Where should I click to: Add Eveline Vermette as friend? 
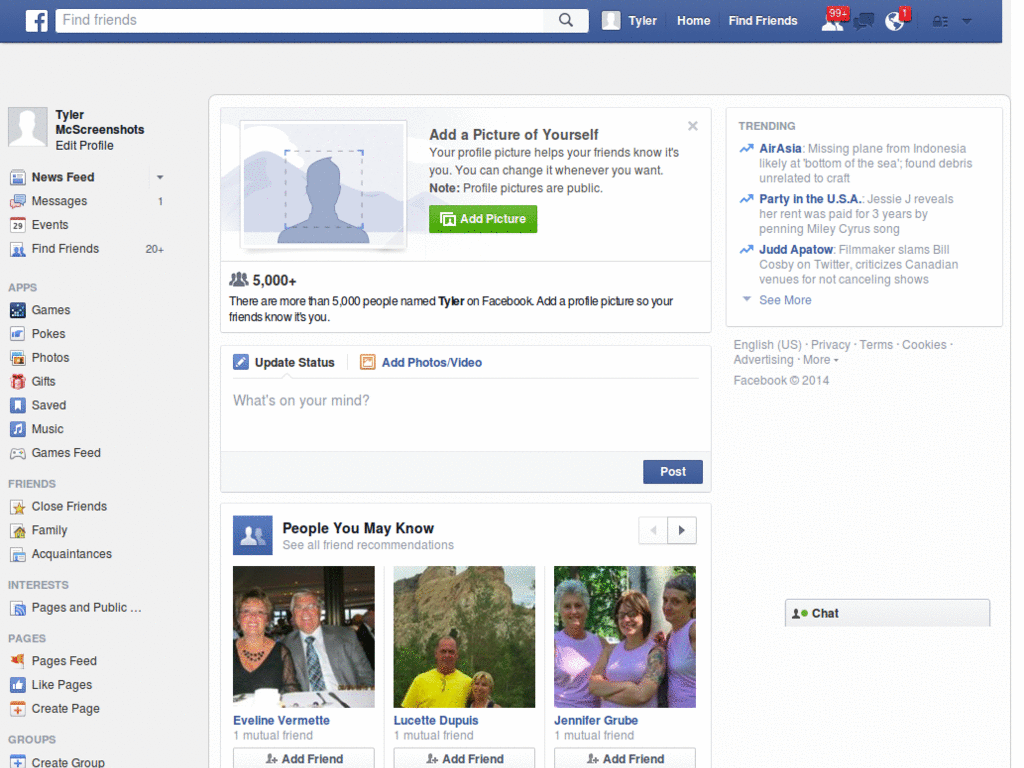click(x=304, y=759)
